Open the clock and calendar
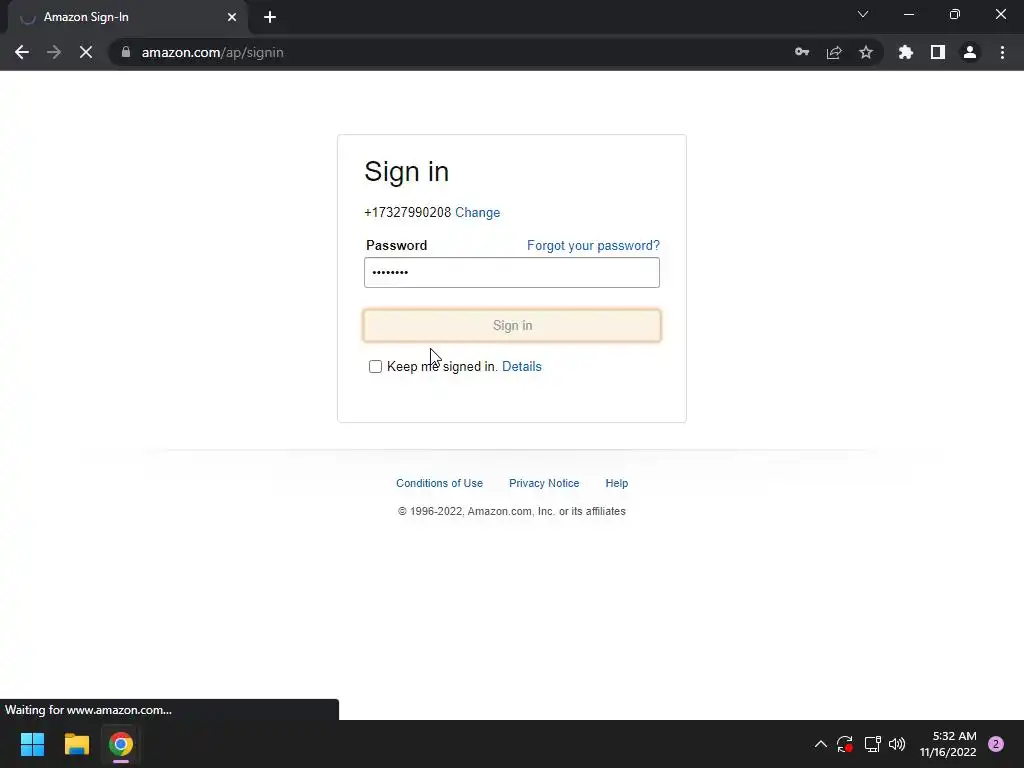 948,744
